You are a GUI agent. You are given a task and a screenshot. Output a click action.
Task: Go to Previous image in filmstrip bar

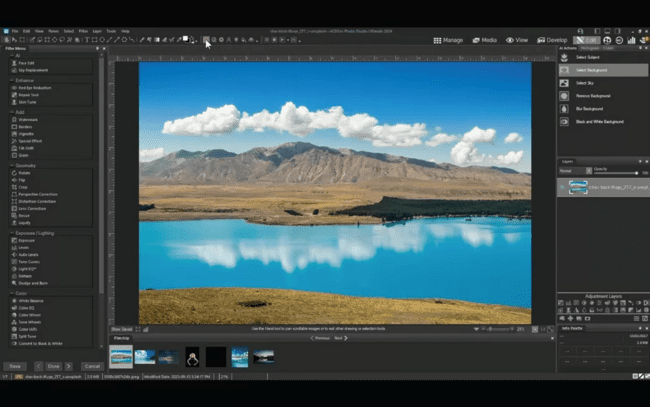320,338
